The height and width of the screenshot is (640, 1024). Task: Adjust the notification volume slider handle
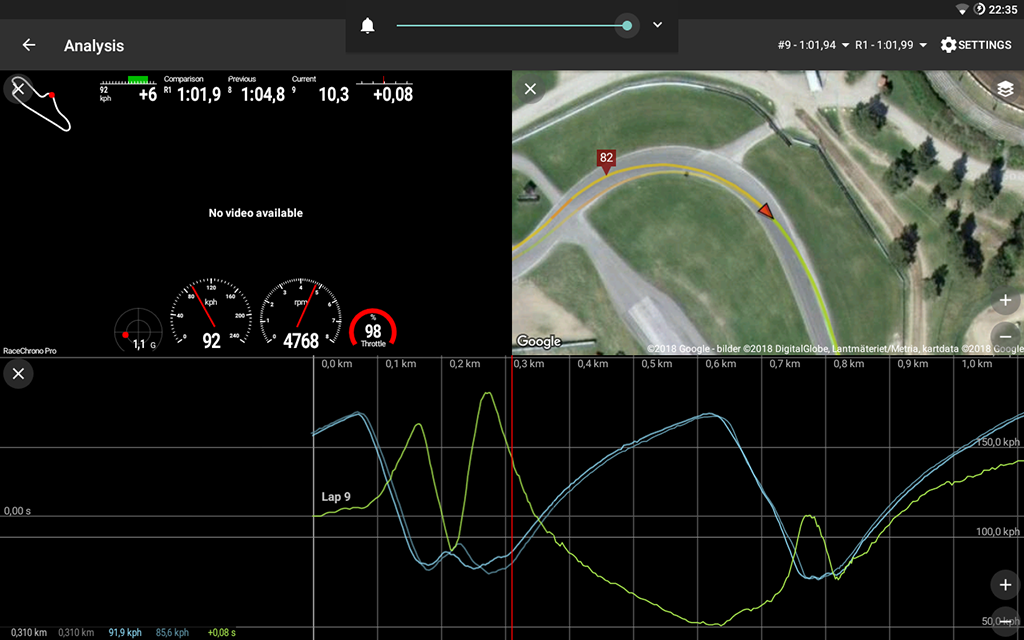point(627,25)
